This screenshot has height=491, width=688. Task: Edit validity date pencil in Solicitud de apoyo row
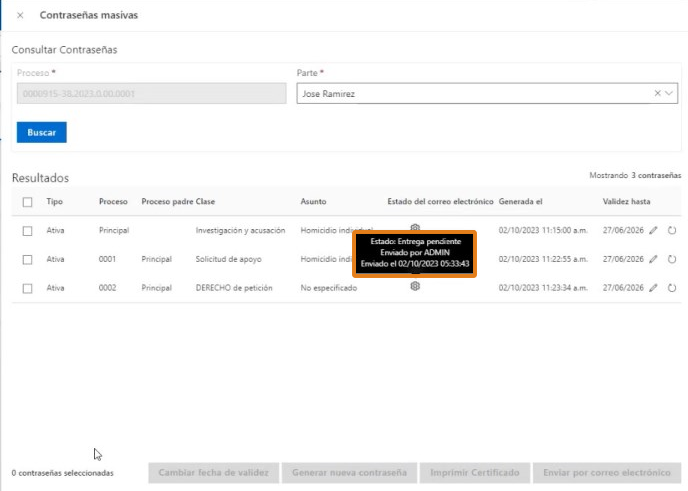653,259
